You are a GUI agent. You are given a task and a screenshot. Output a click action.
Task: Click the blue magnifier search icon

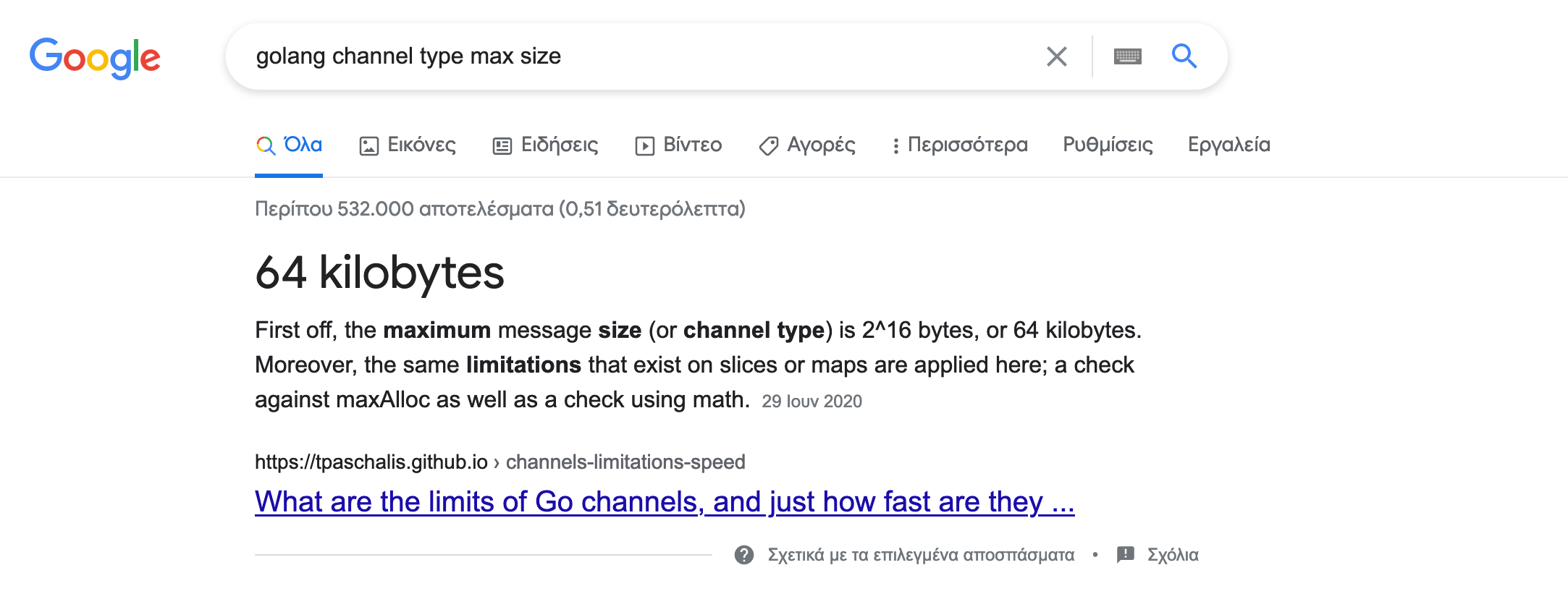point(1184,56)
